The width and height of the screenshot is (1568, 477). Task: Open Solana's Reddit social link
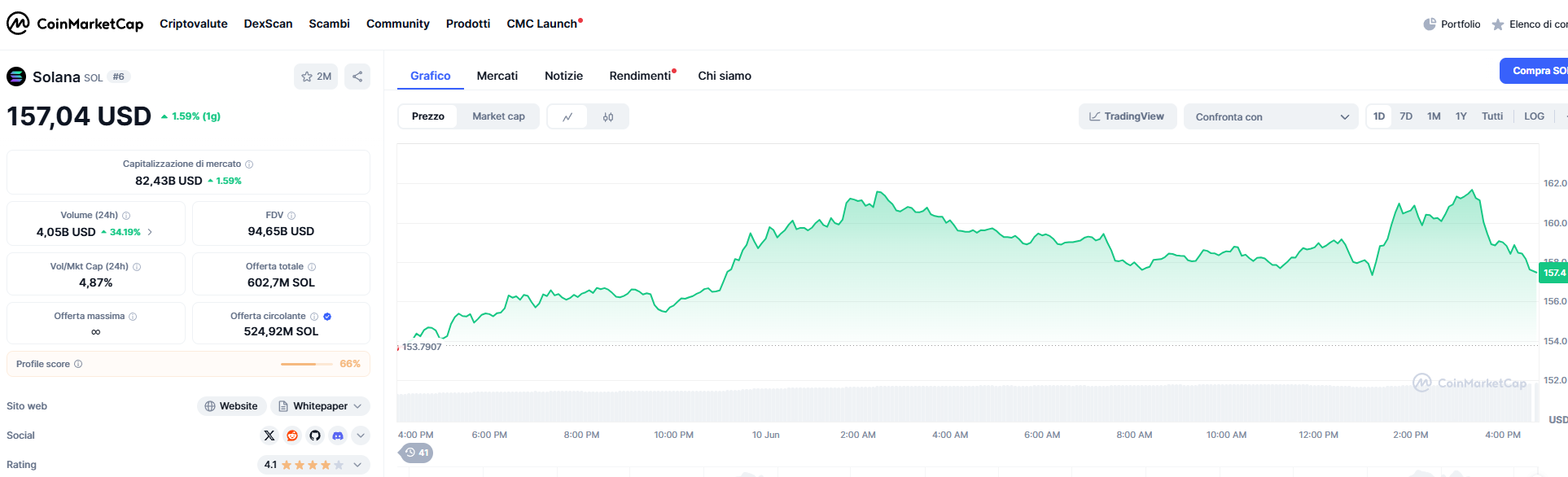pyautogui.click(x=292, y=435)
